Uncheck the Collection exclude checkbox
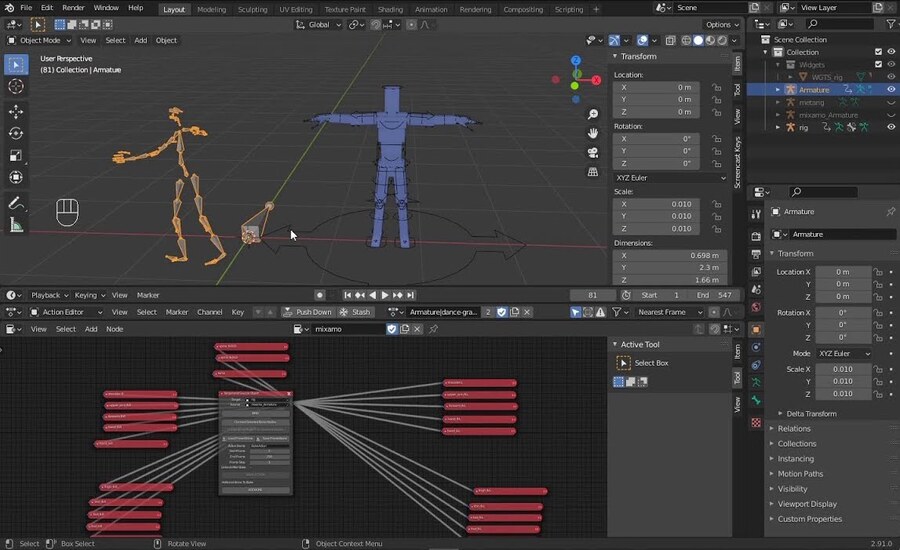Image resolution: width=900 pixels, height=550 pixels. [x=878, y=52]
